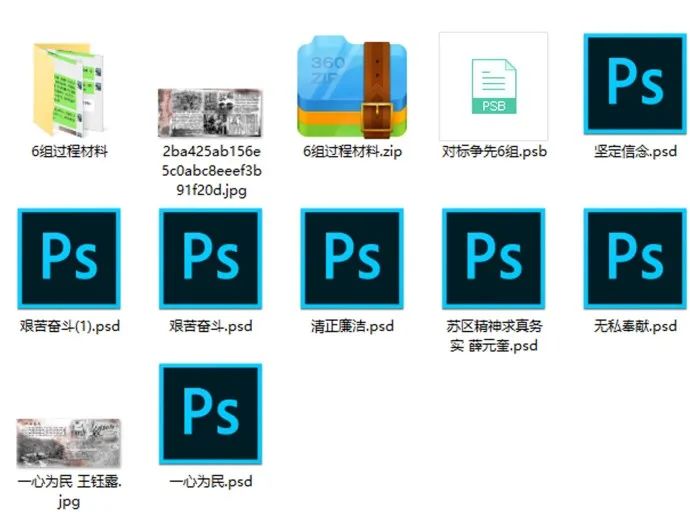Select the 2ba425ab156e jpg image thumbnail
Image resolution: width=690 pixels, height=528 pixels.
click(210, 113)
